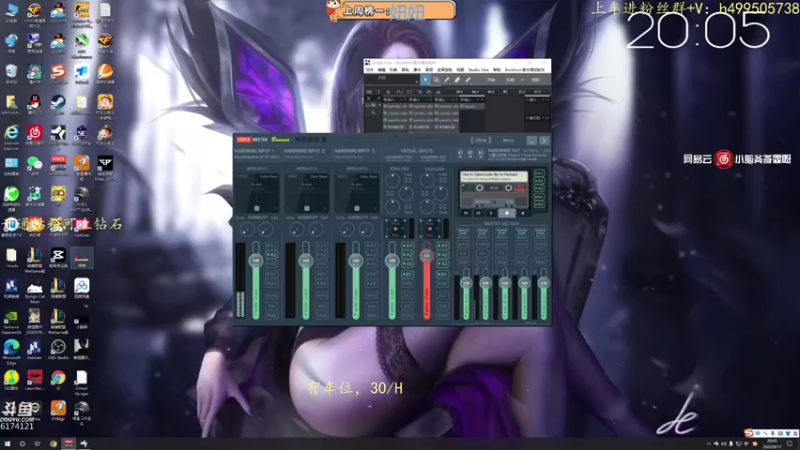Screen dimensions: 800x450
Task: Open the Voicemeeter desktop shortcut
Action: (58, 166)
